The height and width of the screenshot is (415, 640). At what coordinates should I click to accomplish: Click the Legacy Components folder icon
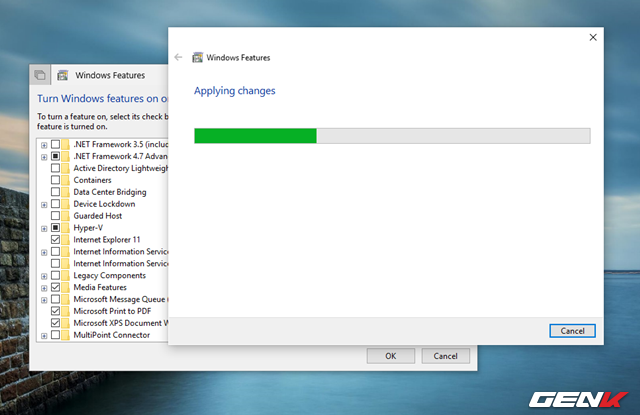pos(66,275)
